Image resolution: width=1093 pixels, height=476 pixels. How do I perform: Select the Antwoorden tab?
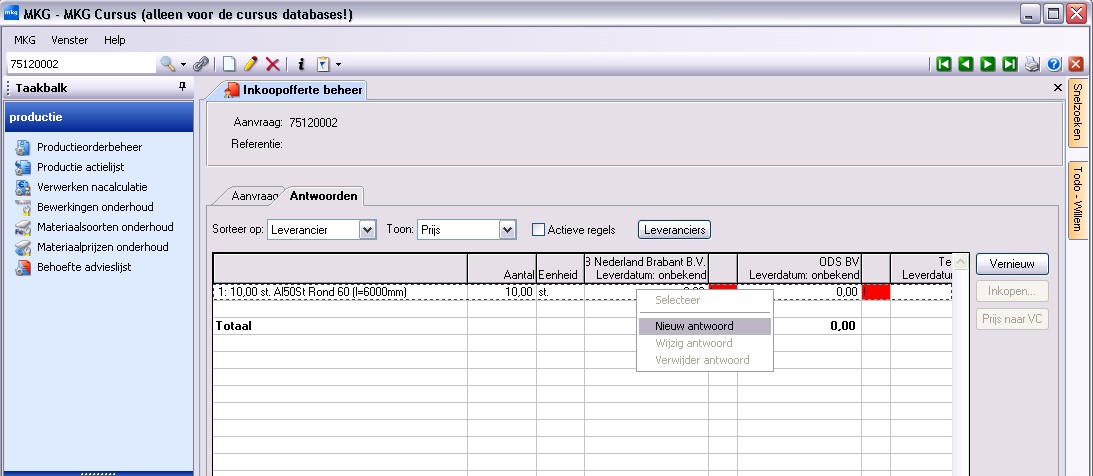(323, 196)
